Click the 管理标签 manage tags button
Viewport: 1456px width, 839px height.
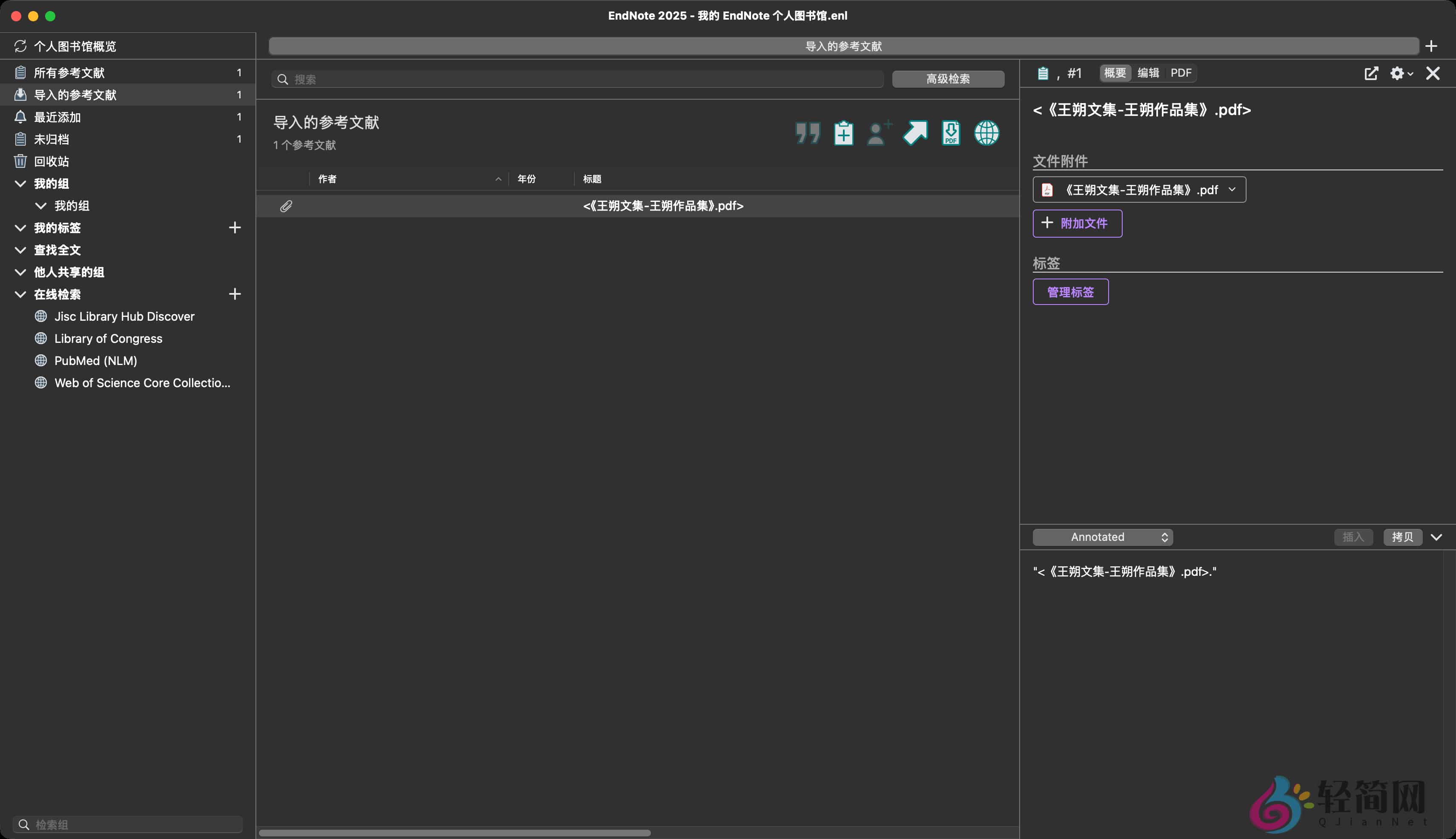(1070, 292)
